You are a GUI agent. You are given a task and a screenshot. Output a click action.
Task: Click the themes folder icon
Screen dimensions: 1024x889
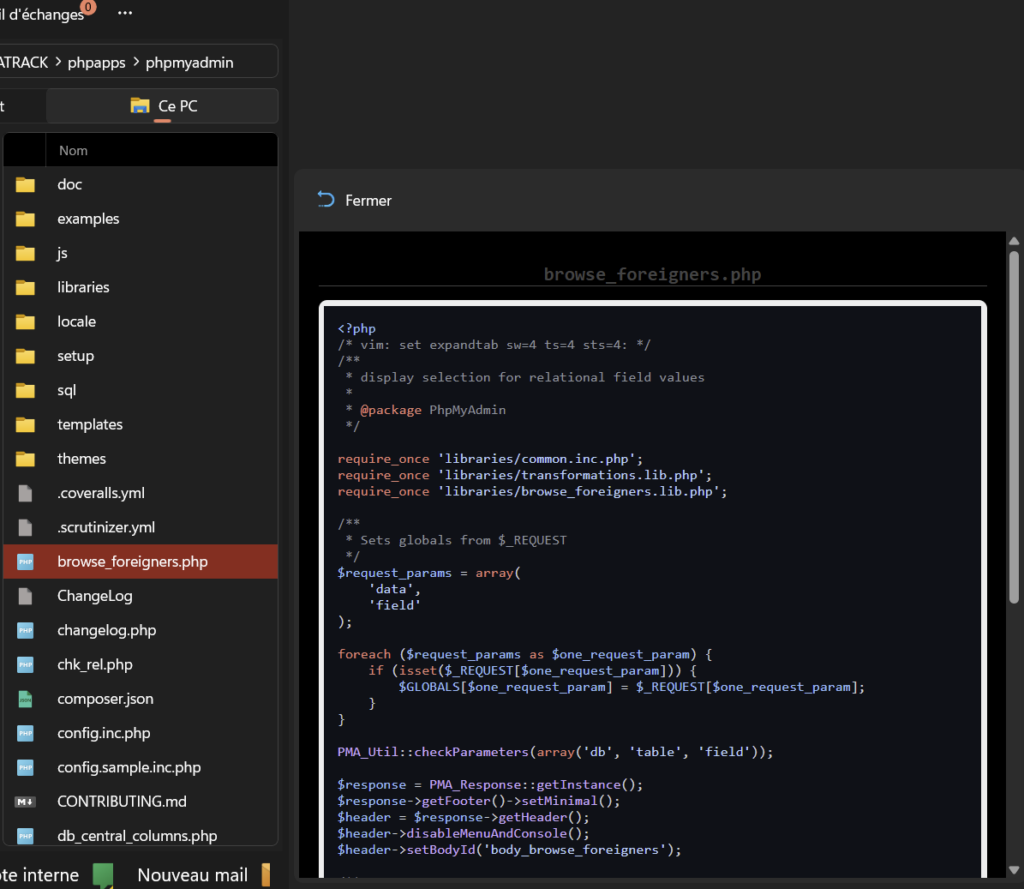pos(25,459)
